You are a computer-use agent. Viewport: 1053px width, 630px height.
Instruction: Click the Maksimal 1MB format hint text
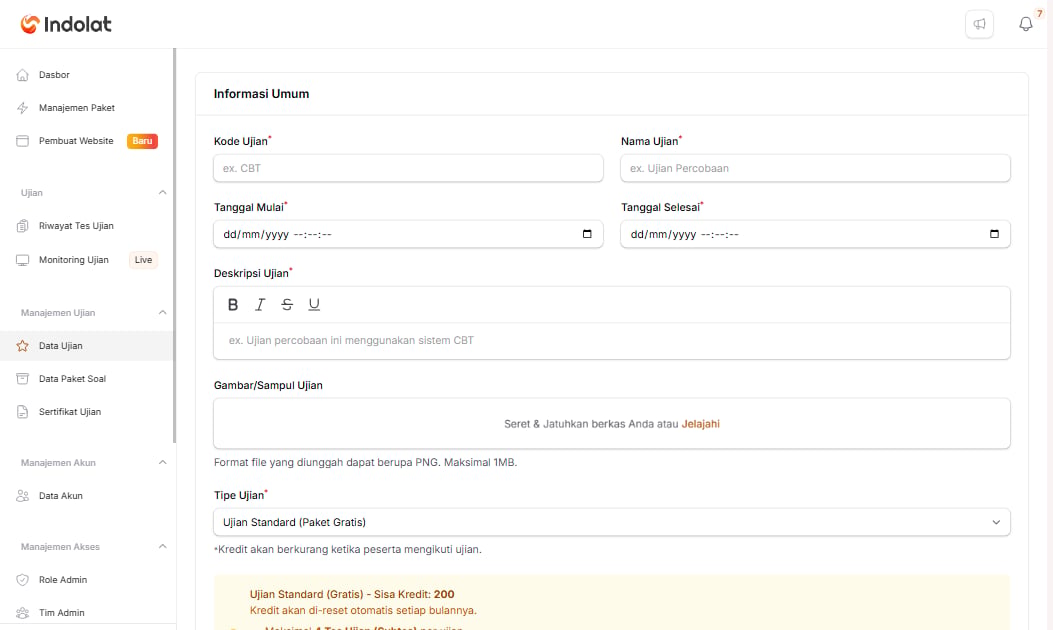click(x=365, y=462)
